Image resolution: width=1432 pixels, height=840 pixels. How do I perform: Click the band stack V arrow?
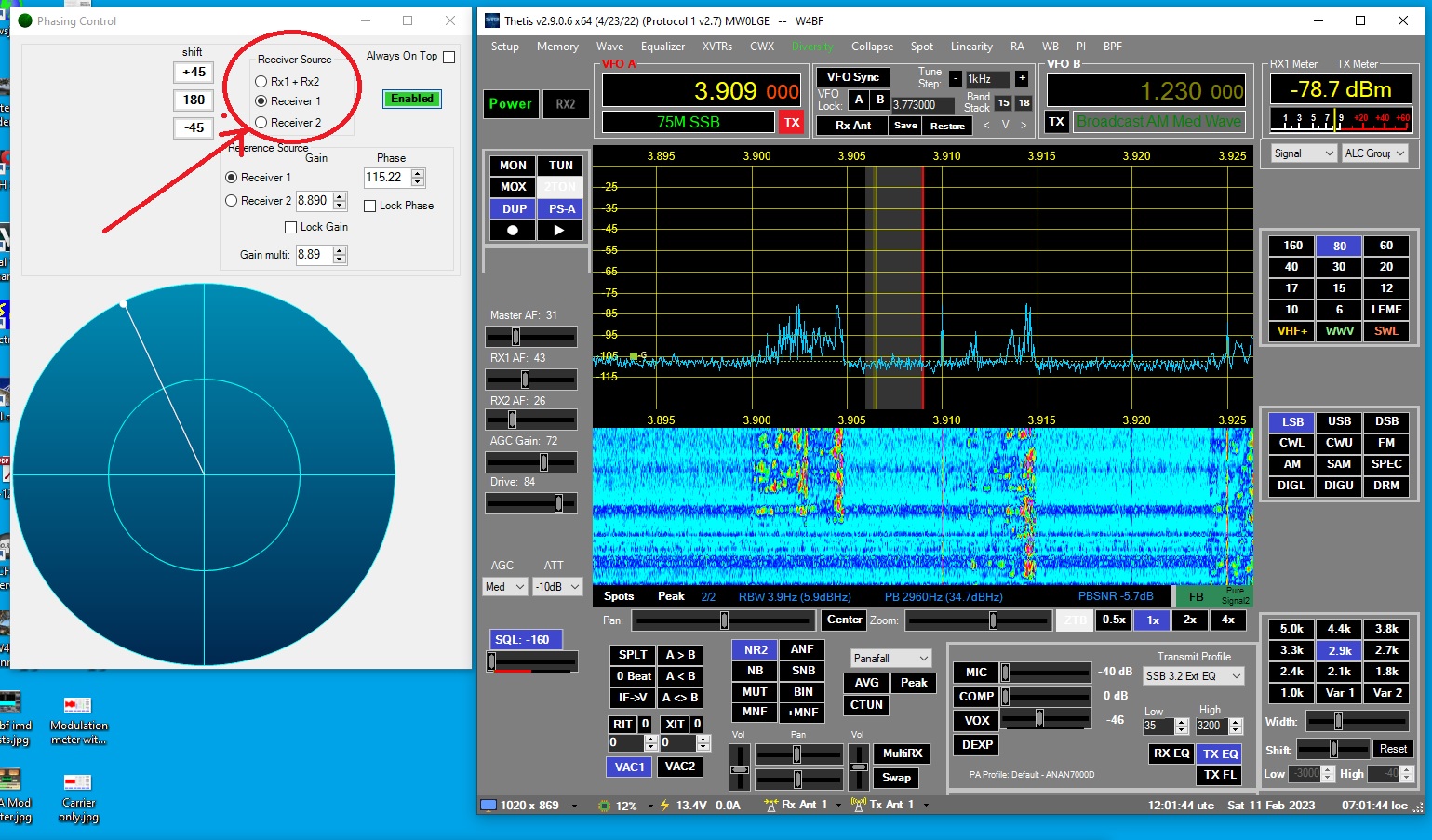1005,125
